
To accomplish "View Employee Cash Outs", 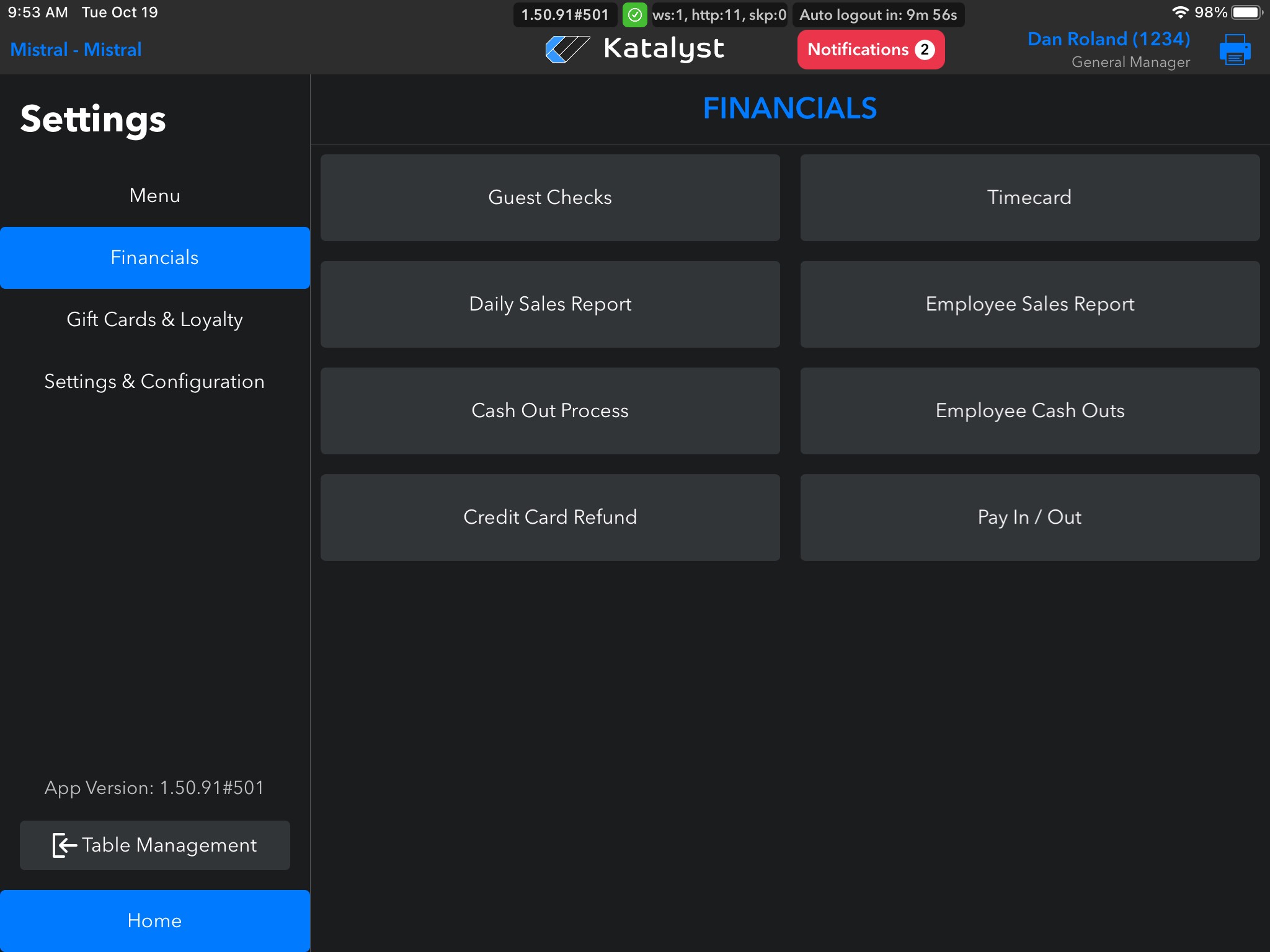I will pyautogui.click(x=1029, y=411).
